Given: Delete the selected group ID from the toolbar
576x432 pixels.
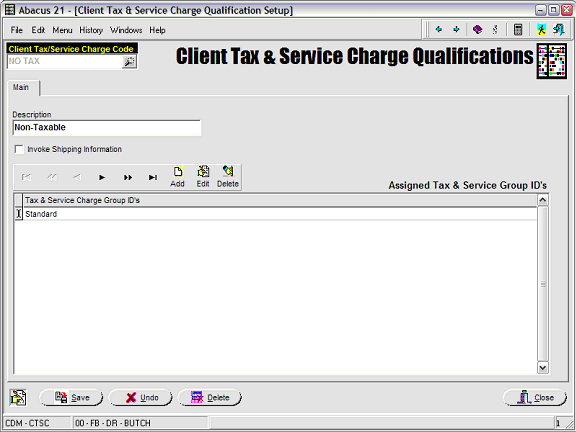Looking at the screenshot, I should [x=228, y=177].
